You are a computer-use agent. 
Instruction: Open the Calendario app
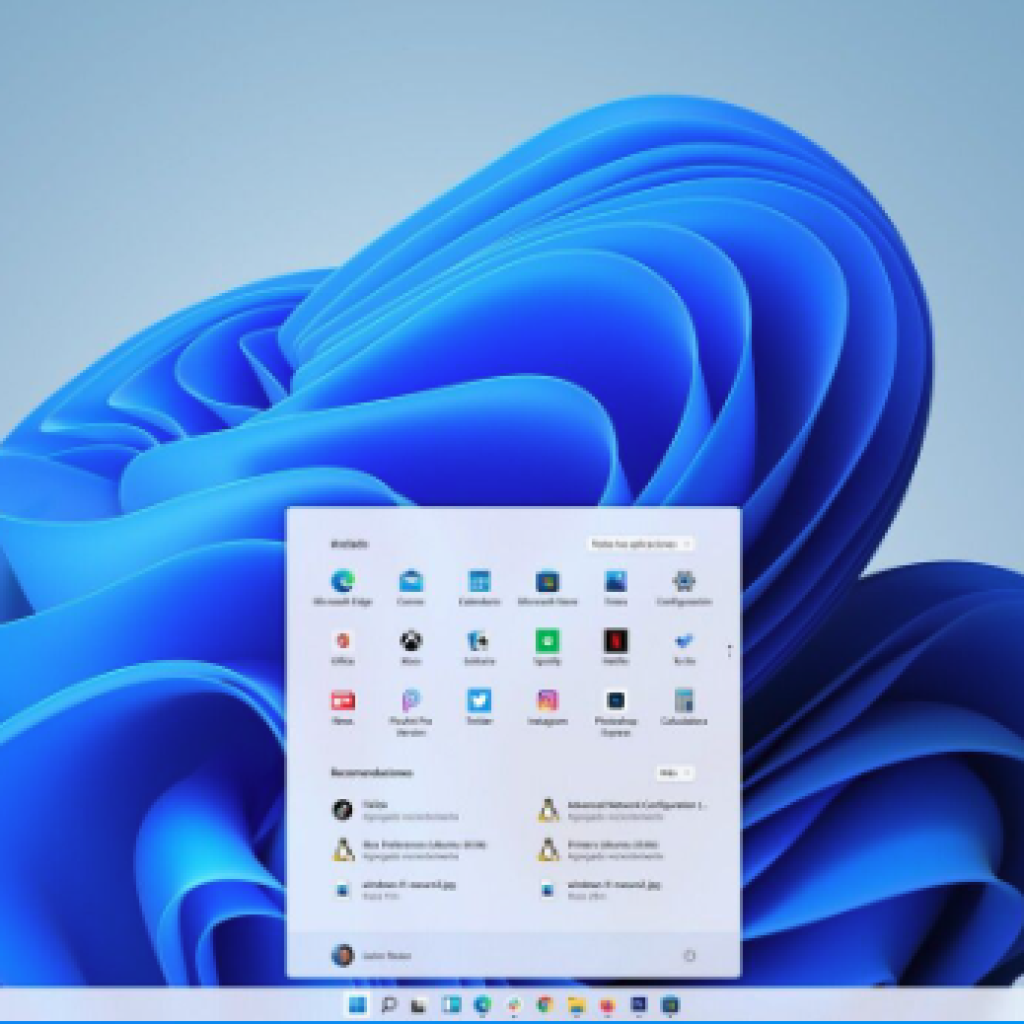[479, 582]
